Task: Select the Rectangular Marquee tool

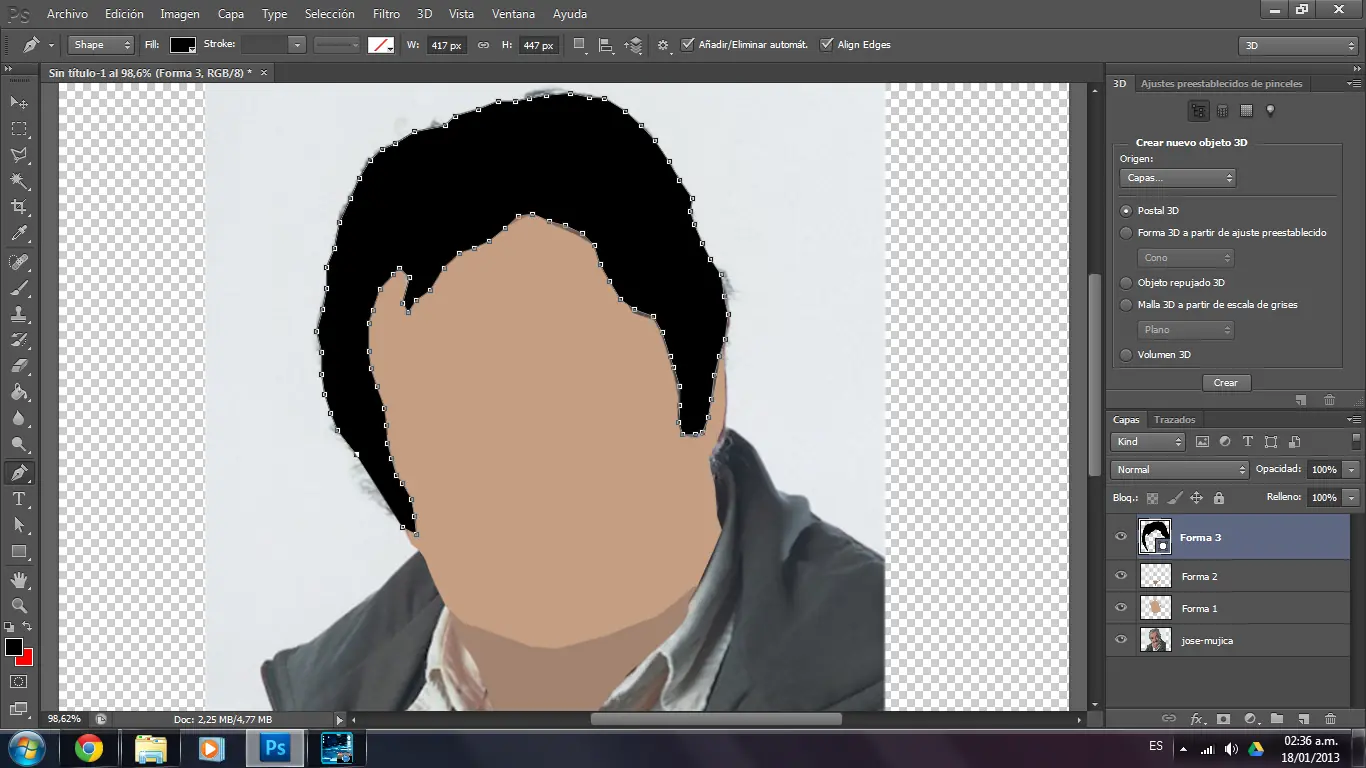Action: coord(18,129)
